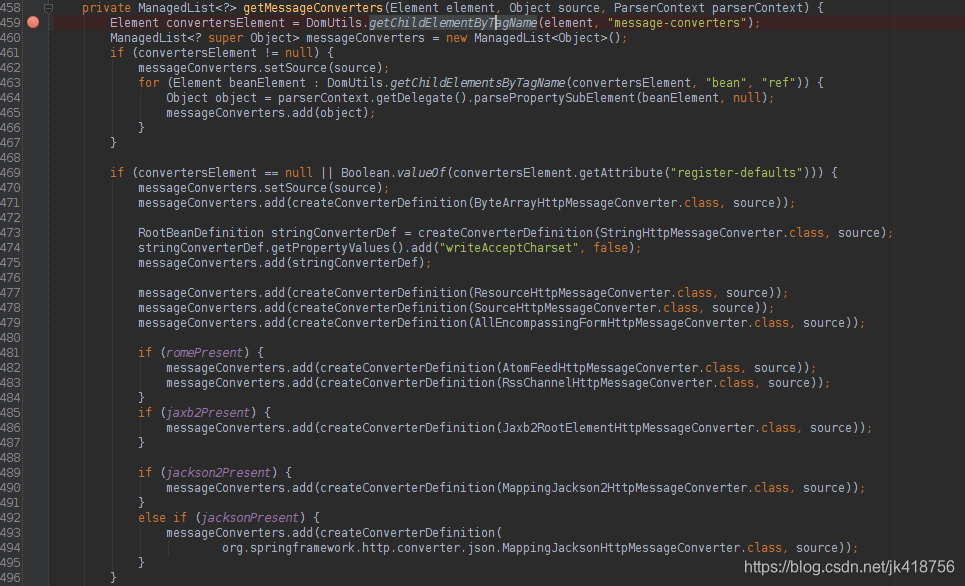Click Jaxb2RootElementHttpMessageConverter class reference
Viewport: 965px width, 586px height.
coord(628,428)
